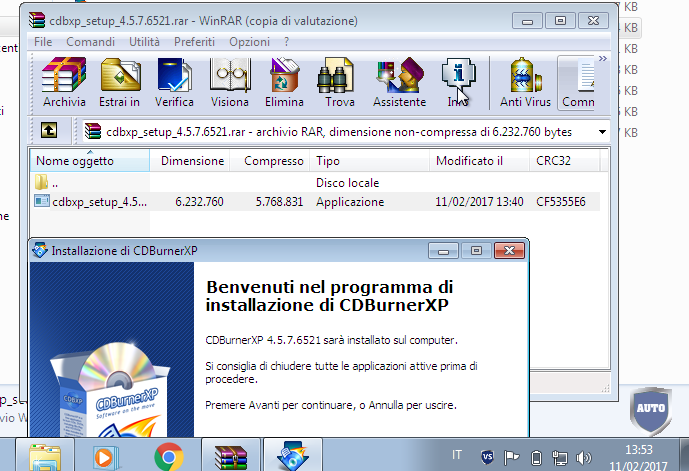This screenshot has width=689, height=471.
Task: Click the CDBurnerXP installer title bar icon
Action: (40, 250)
